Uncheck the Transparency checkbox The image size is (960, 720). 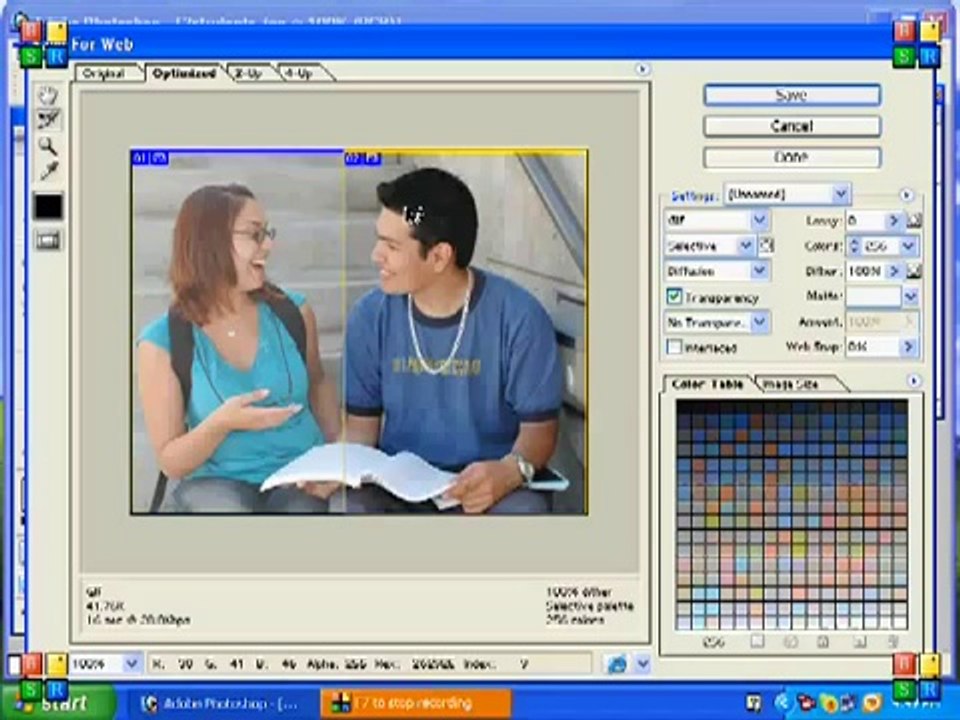674,297
